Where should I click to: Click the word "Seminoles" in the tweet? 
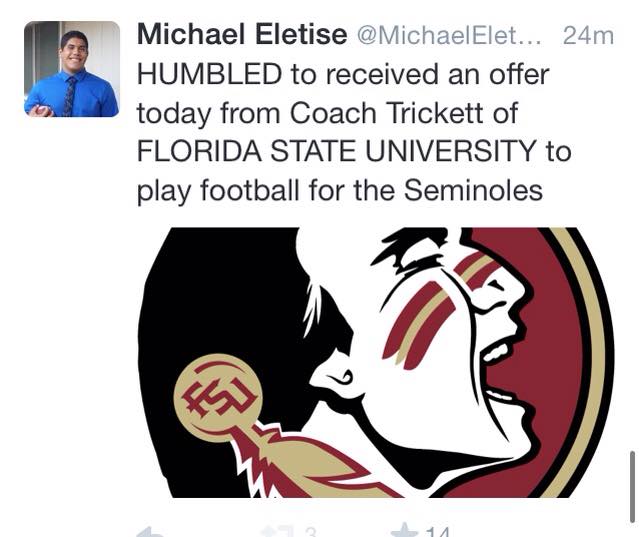pos(470,190)
